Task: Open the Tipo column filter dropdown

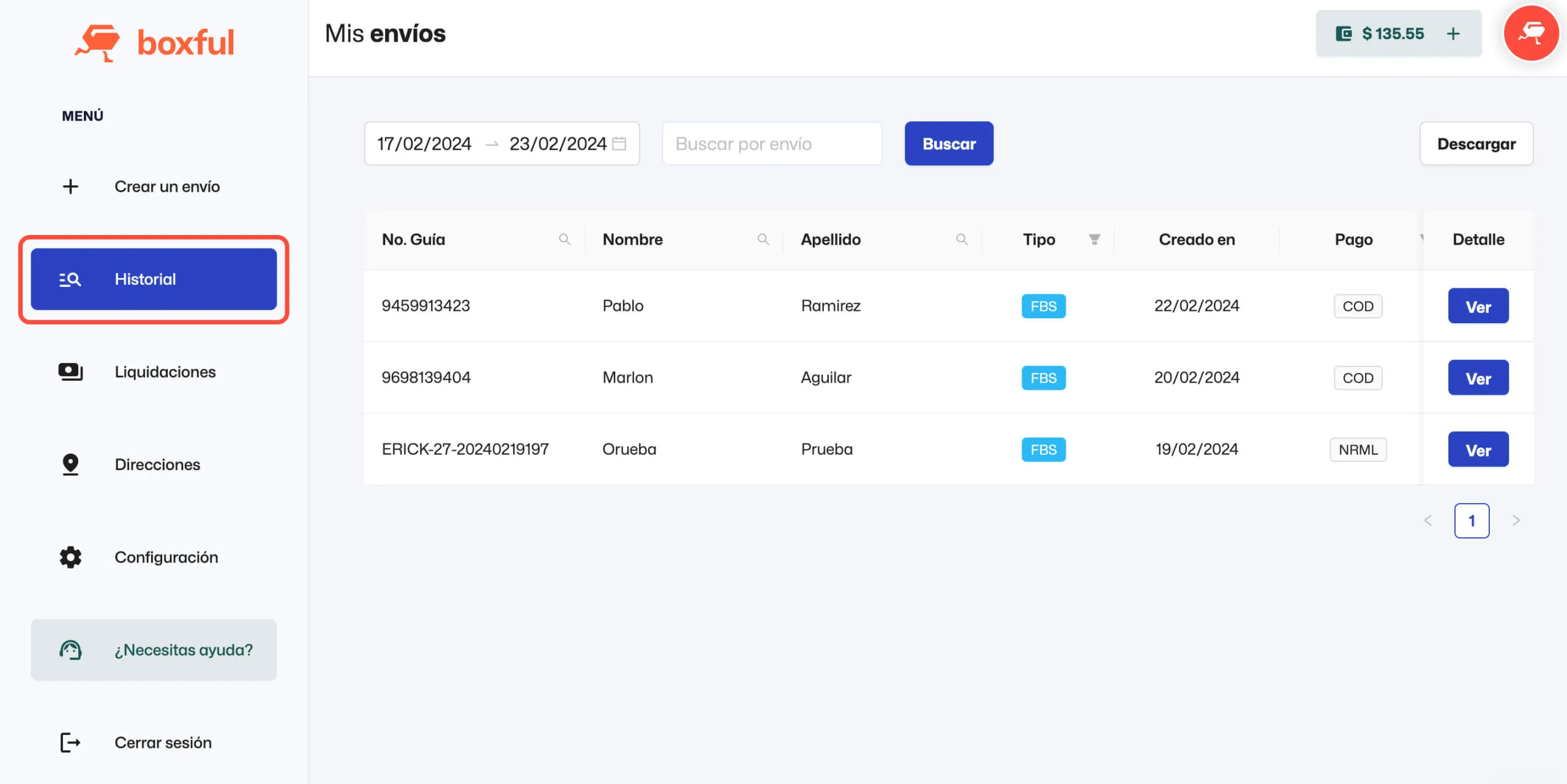Action: [x=1094, y=239]
